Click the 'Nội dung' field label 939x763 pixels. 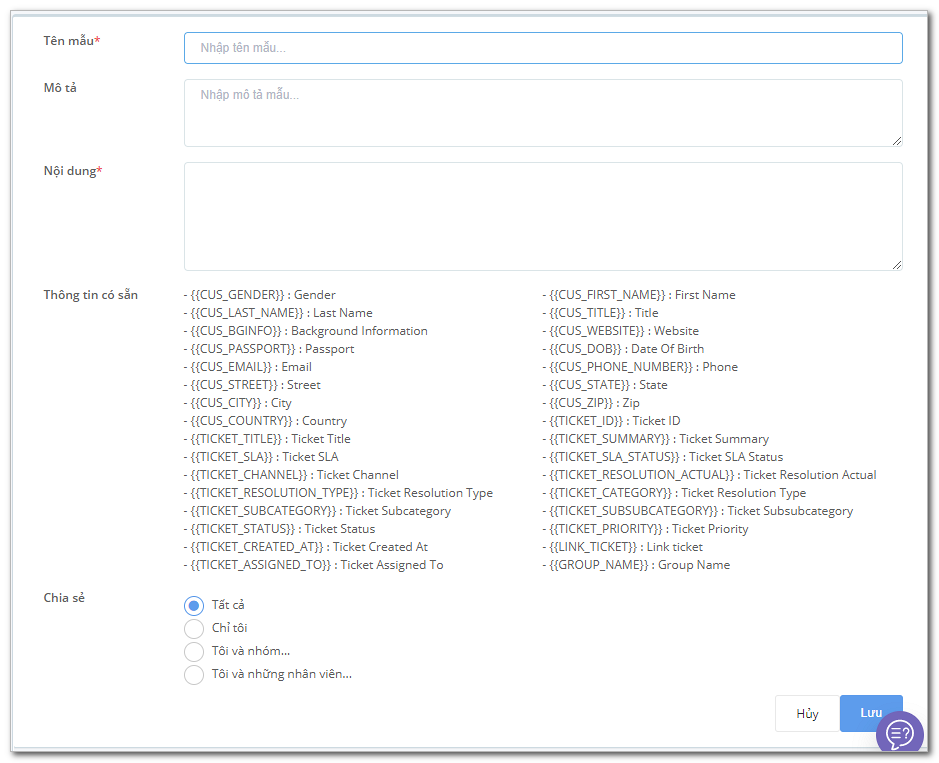click(x=73, y=171)
